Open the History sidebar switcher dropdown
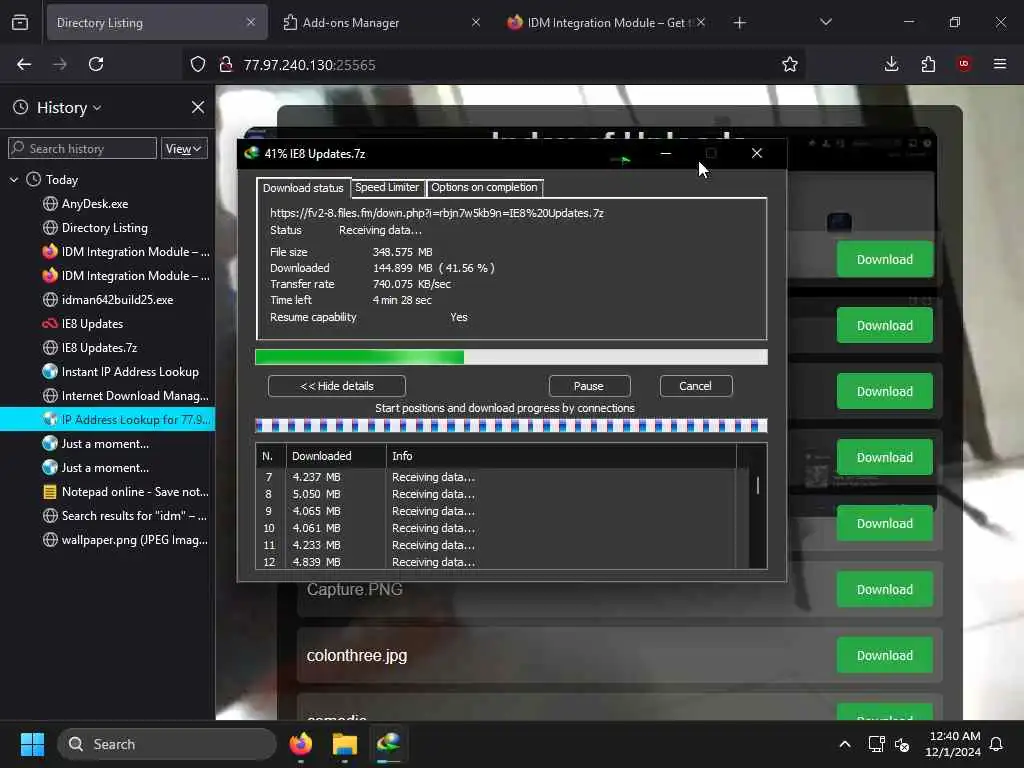Image resolution: width=1024 pixels, height=768 pixels. point(69,108)
